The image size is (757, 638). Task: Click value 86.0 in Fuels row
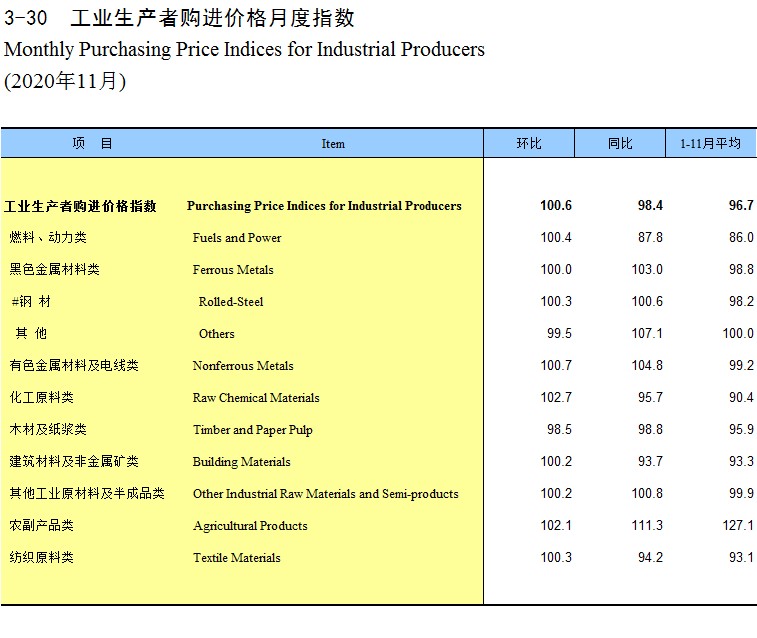[x=741, y=237]
